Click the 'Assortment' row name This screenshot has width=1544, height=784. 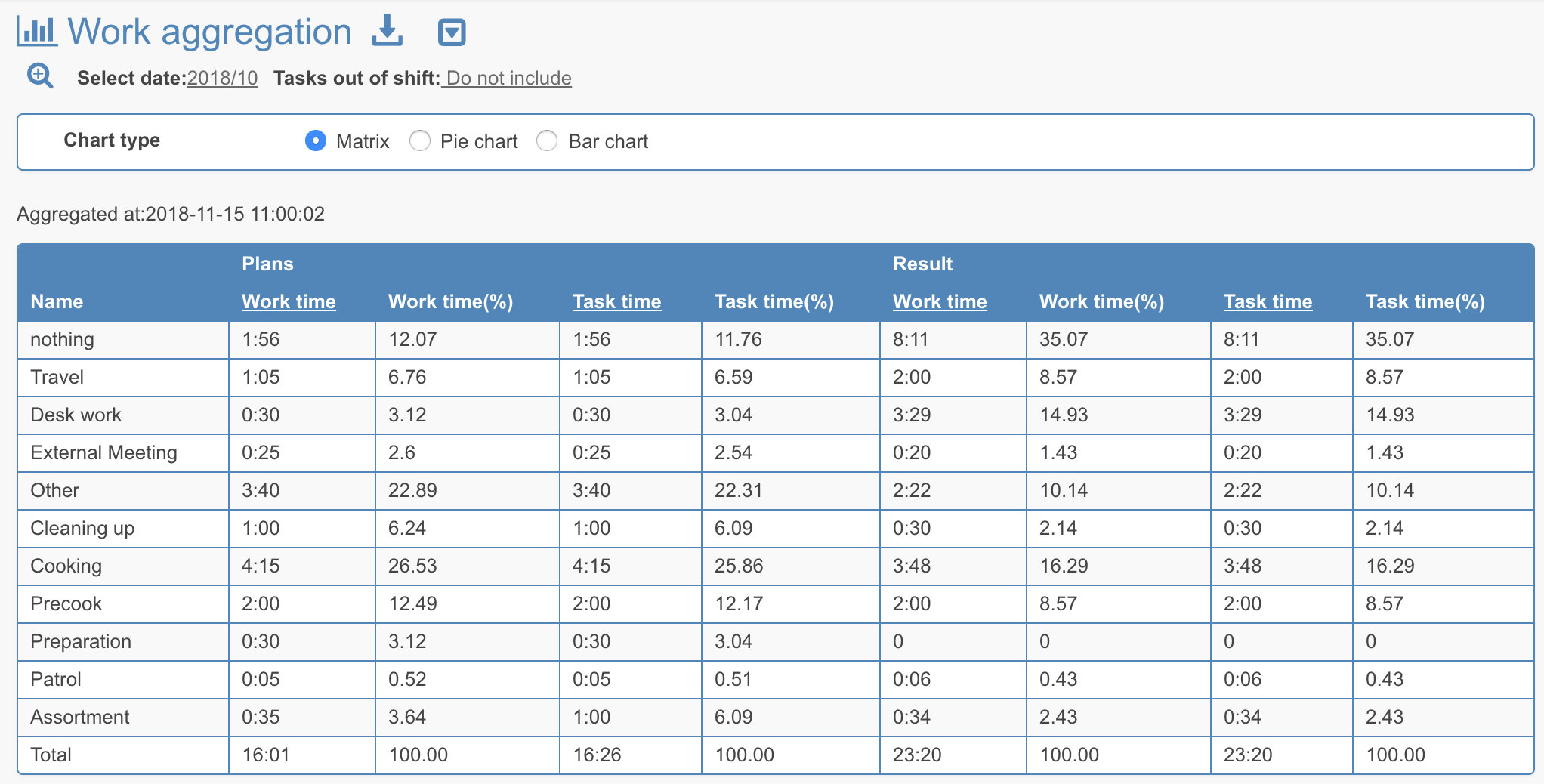pyautogui.click(x=79, y=717)
